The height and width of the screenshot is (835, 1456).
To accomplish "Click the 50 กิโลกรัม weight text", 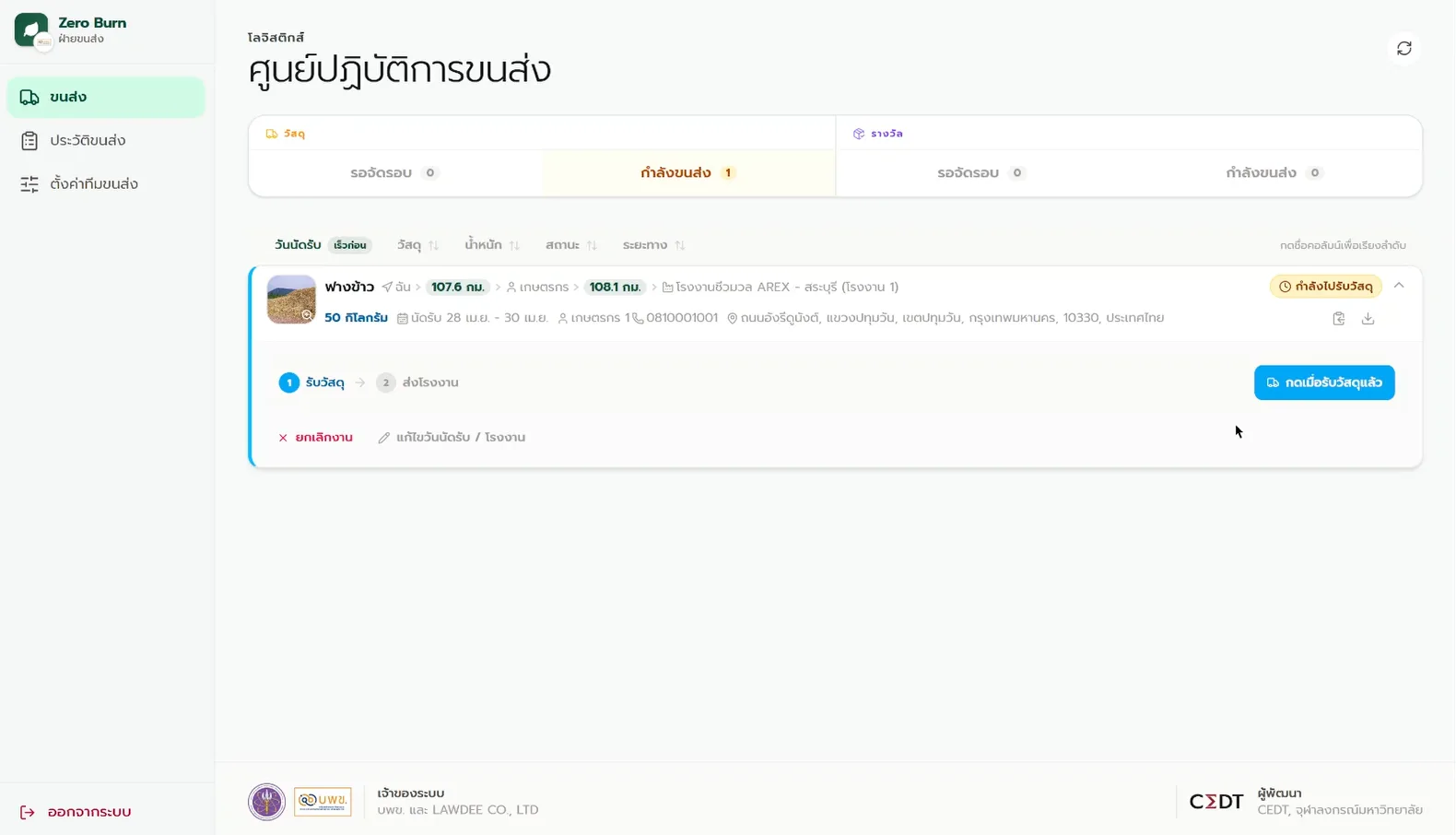I will (356, 318).
